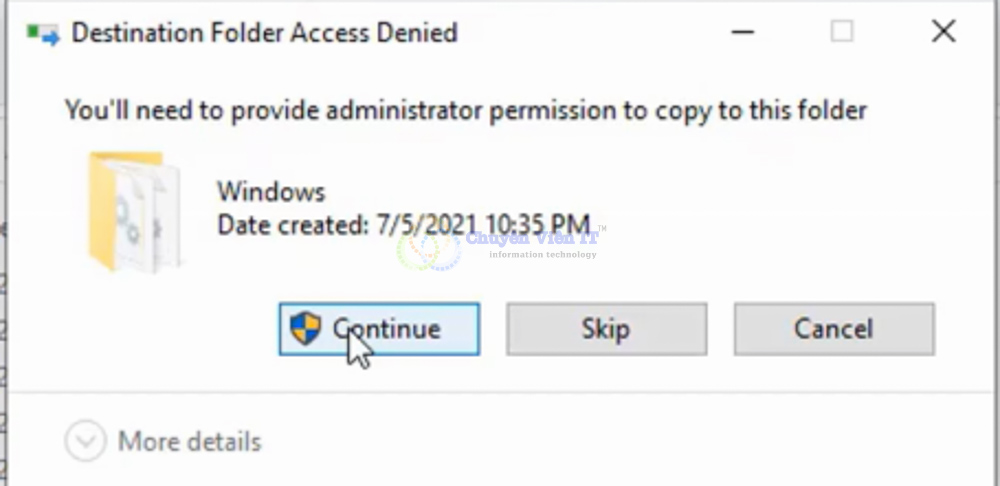This screenshot has width=1000, height=486.
Task: Click the administrator permission message text
Action: click(465, 110)
